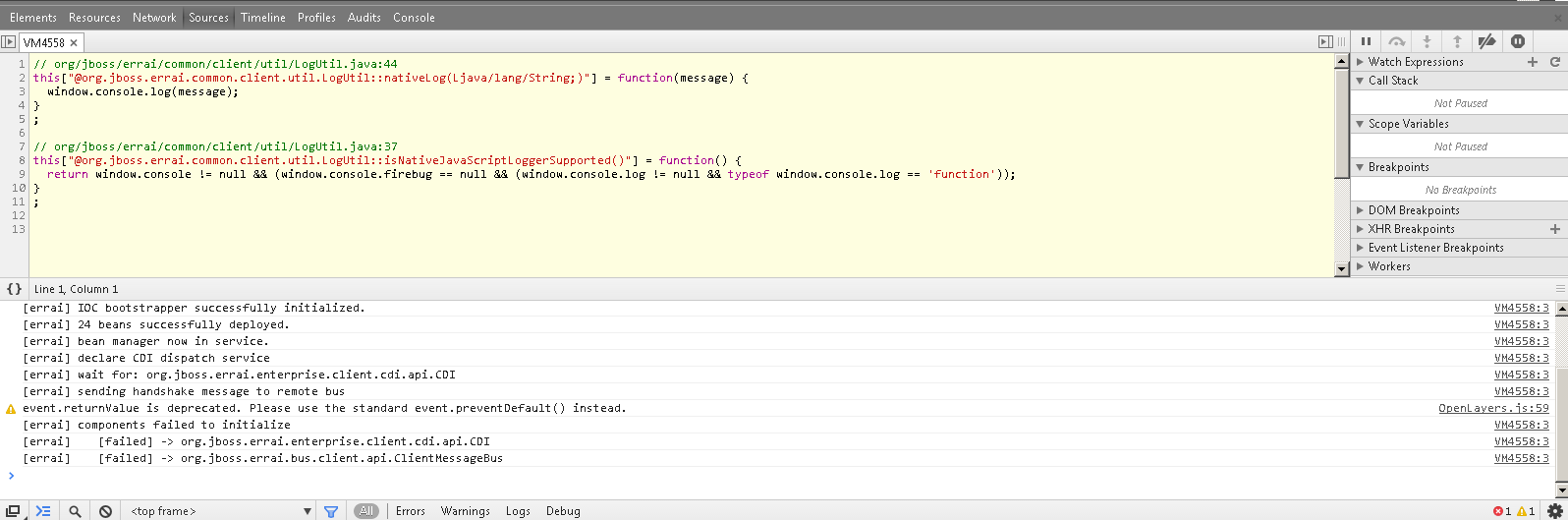Click the Step into function icon
The height and width of the screenshot is (520, 1568).
click(x=1427, y=41)
